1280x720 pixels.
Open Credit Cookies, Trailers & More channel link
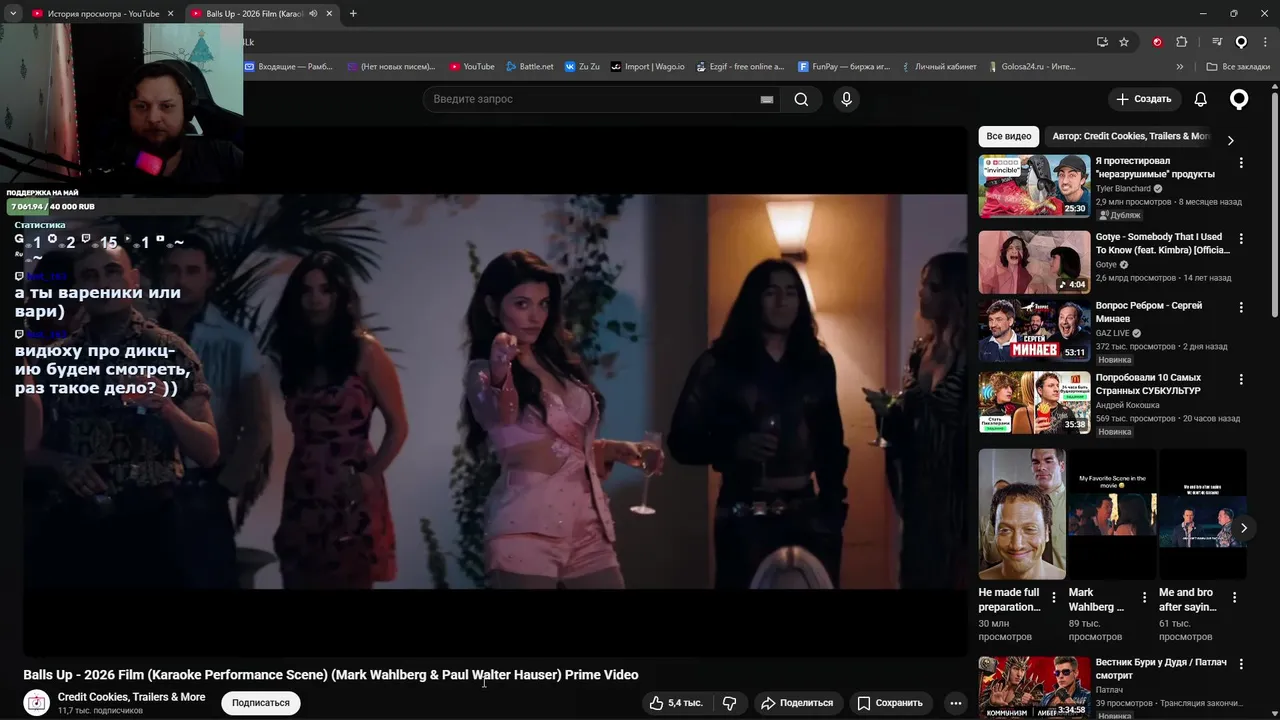[131, 697]
